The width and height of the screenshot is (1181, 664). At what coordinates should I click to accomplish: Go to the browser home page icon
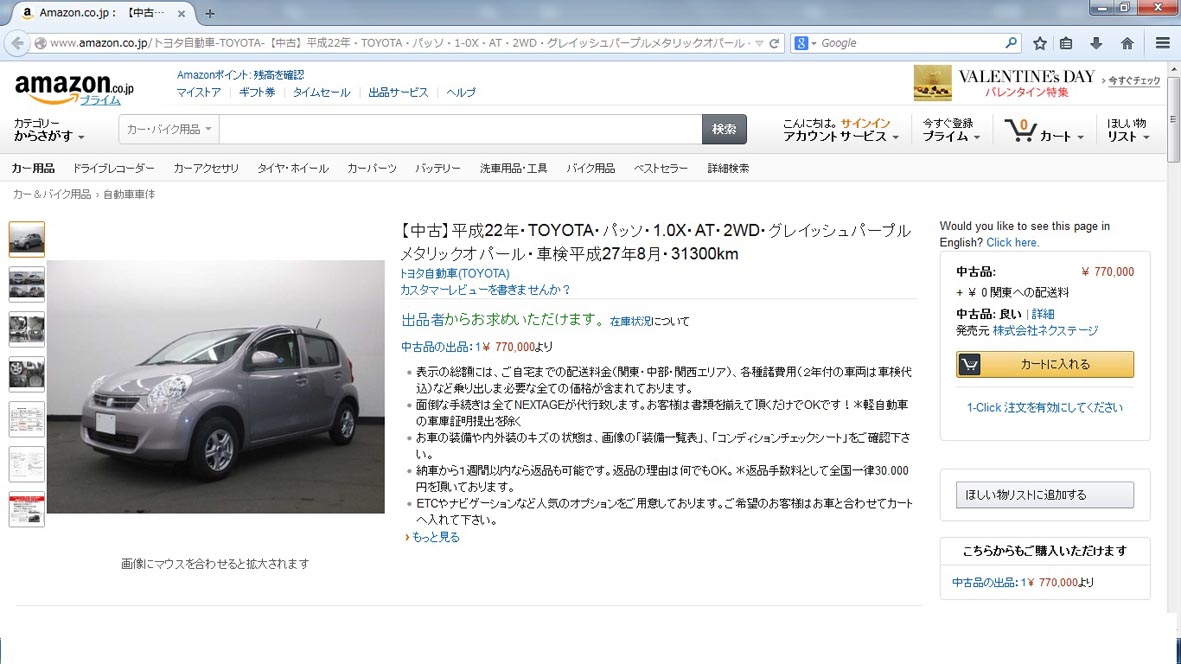[1127, 43]
